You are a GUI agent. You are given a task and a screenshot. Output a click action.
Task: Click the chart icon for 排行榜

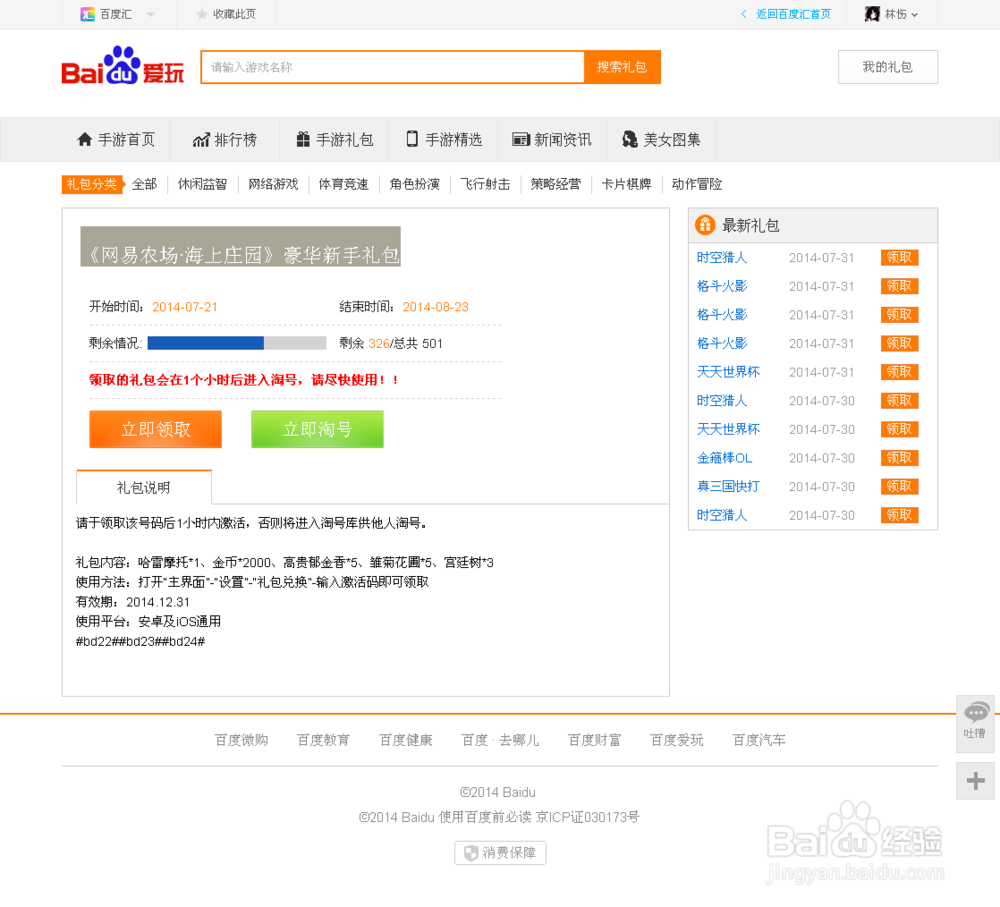tap(201, 139)
